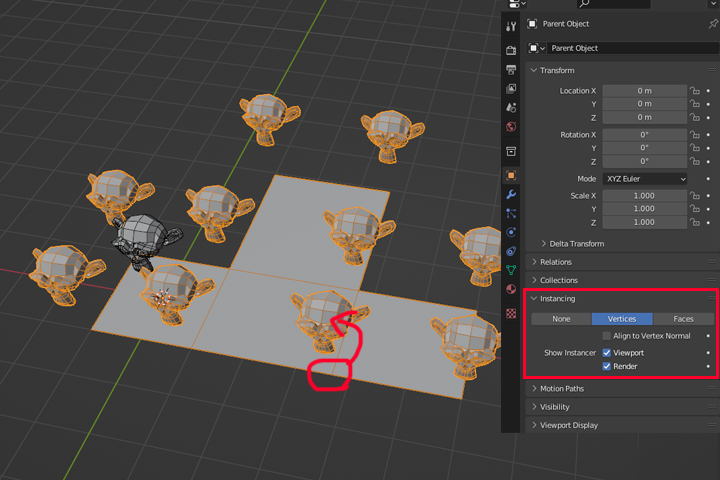Collapse the Transform panel
720x480 pixels.
tap(534, 70)
